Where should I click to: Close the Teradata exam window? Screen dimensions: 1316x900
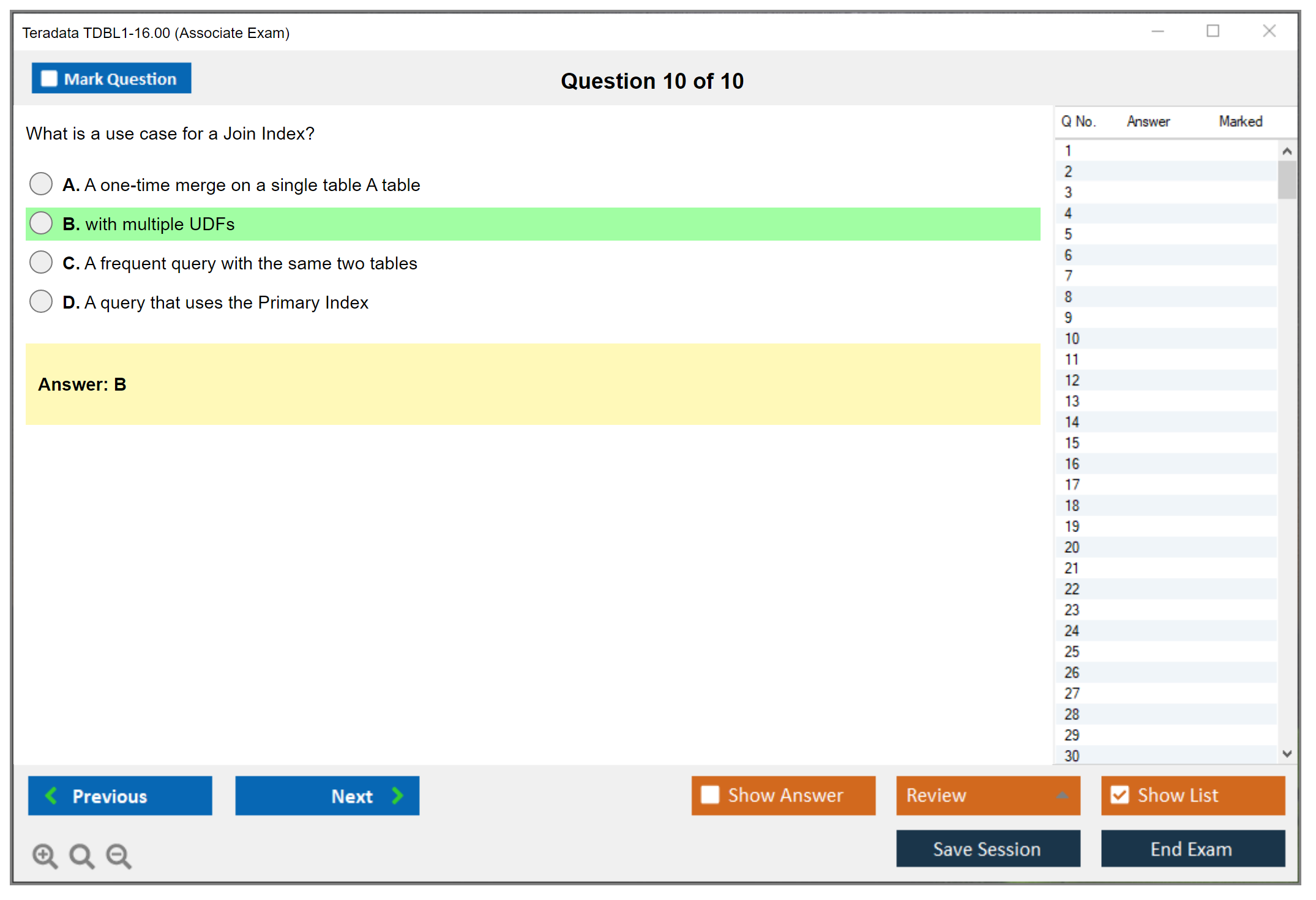pos(1269,31)
